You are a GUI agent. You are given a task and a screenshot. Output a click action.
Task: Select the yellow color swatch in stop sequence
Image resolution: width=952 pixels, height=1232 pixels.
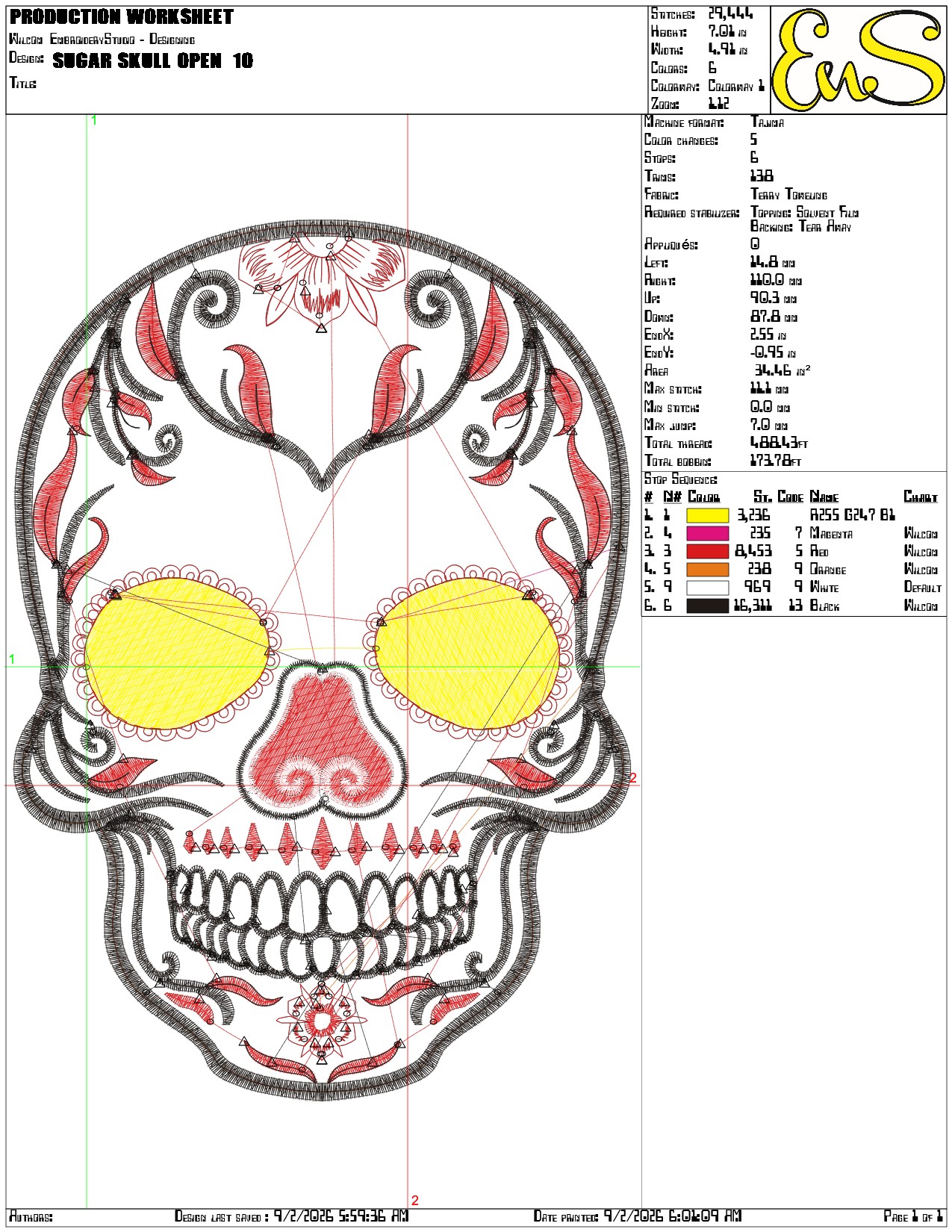click(707, 515)
